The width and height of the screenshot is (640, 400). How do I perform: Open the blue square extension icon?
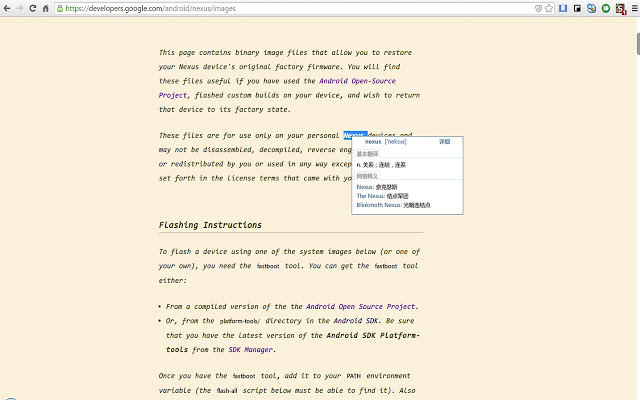pyautogui.click(x=563, y=8)
